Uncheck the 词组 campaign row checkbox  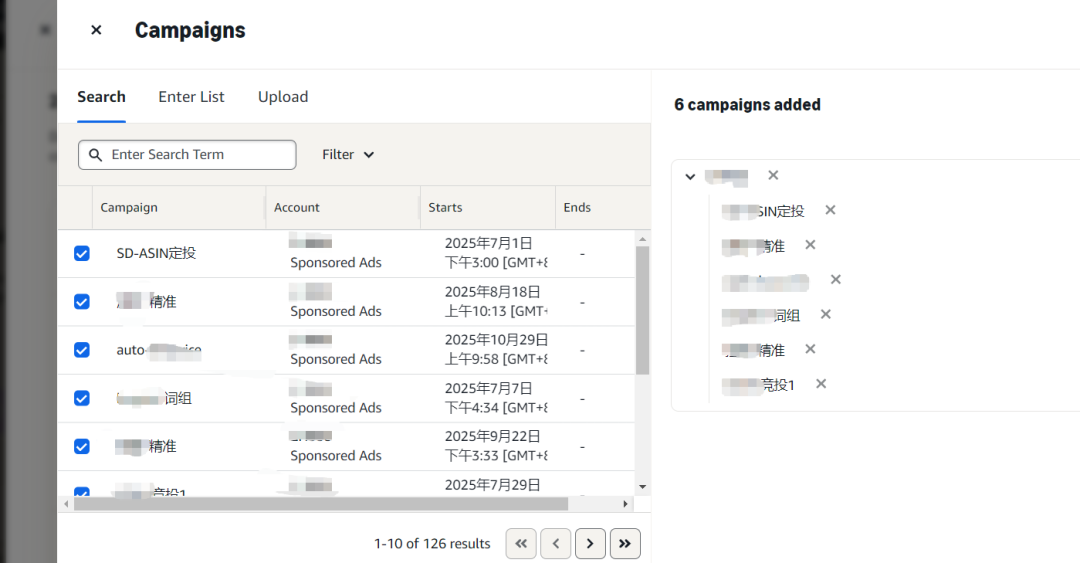click(x=82, y=398)
